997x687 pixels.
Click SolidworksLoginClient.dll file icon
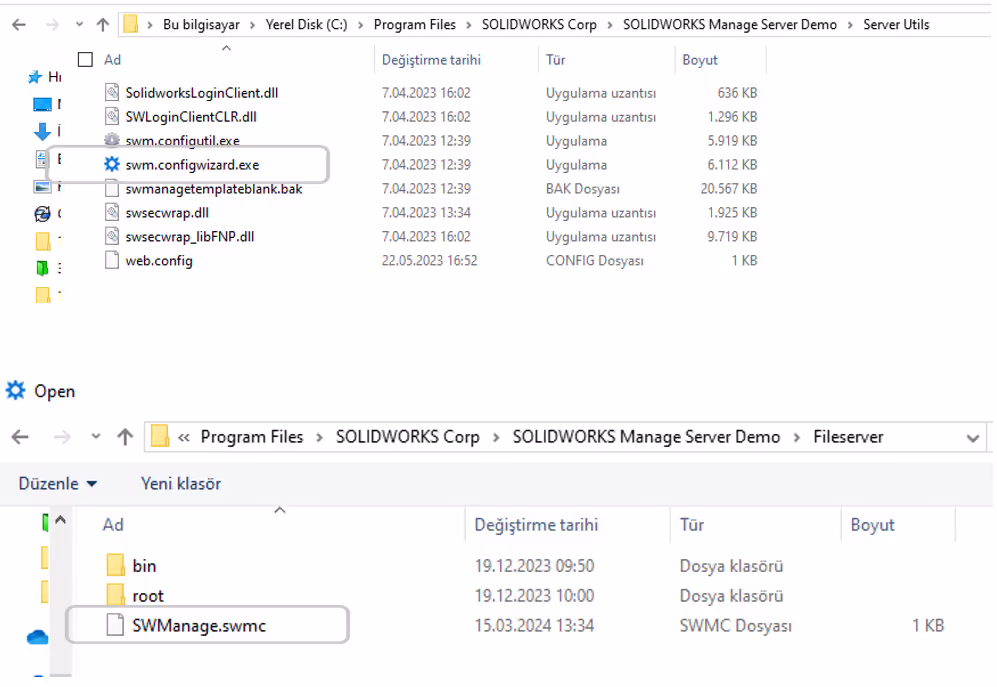point(112,93)
